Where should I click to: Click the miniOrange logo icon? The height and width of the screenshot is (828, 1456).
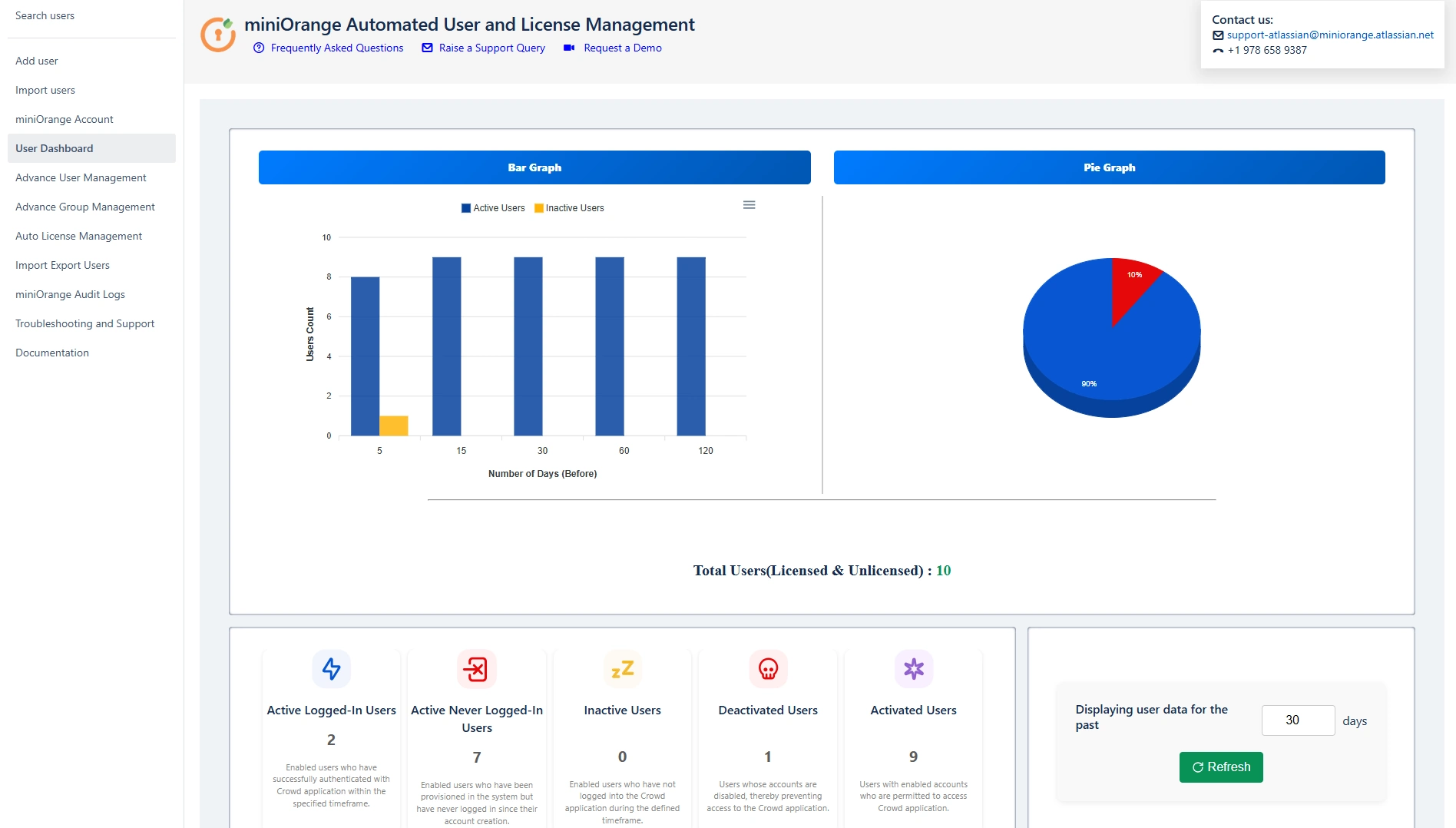click(218, 34)
